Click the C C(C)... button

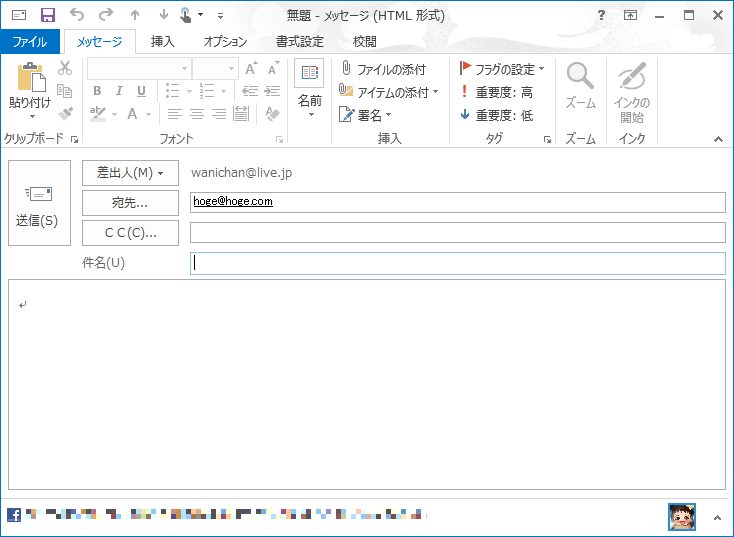tap(130, 233)
